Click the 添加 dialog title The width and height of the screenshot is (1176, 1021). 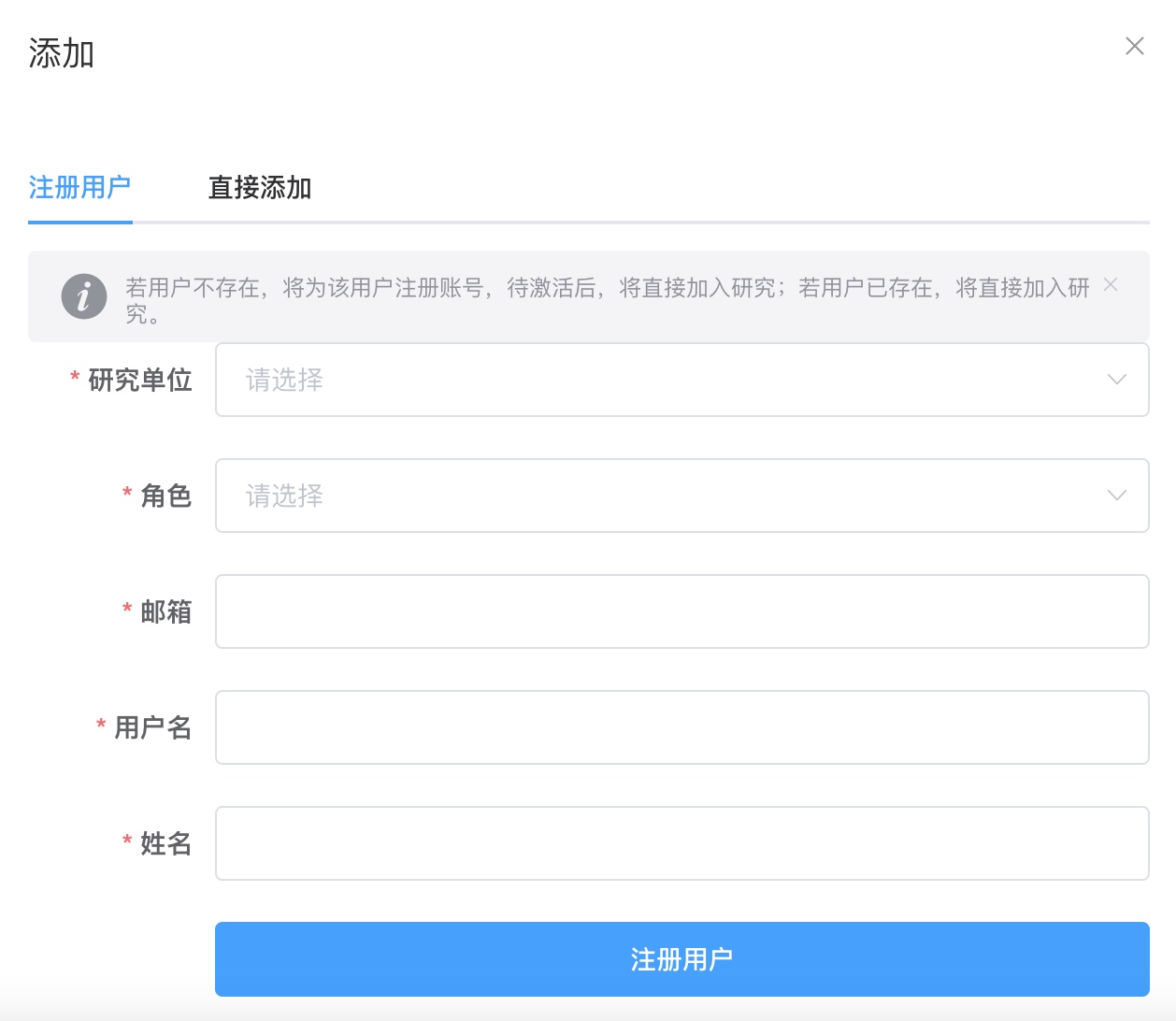pyautogui.click(x=60, y=53)
